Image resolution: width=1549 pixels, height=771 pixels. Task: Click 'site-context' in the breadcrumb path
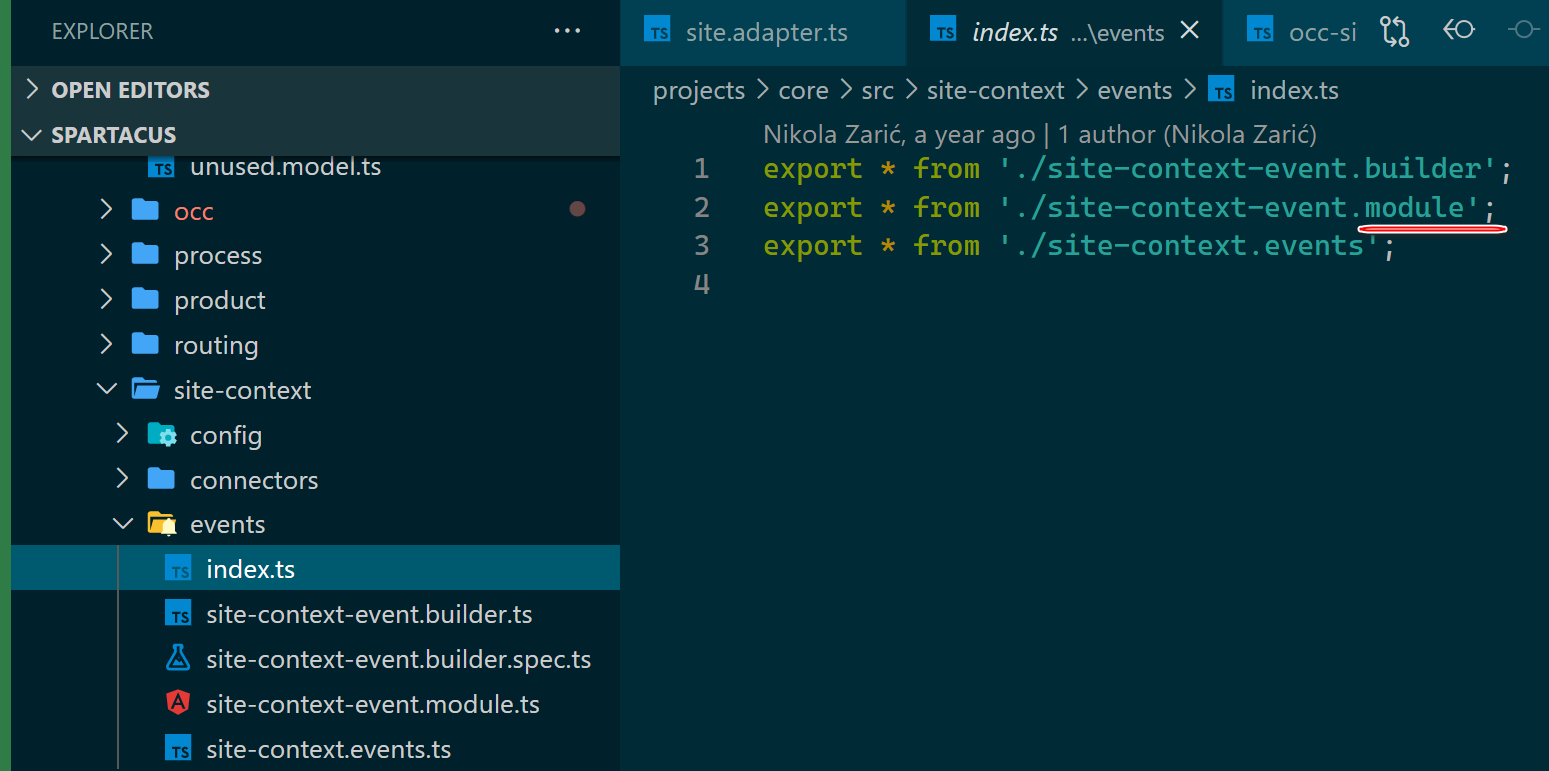(x=996, y=91)
